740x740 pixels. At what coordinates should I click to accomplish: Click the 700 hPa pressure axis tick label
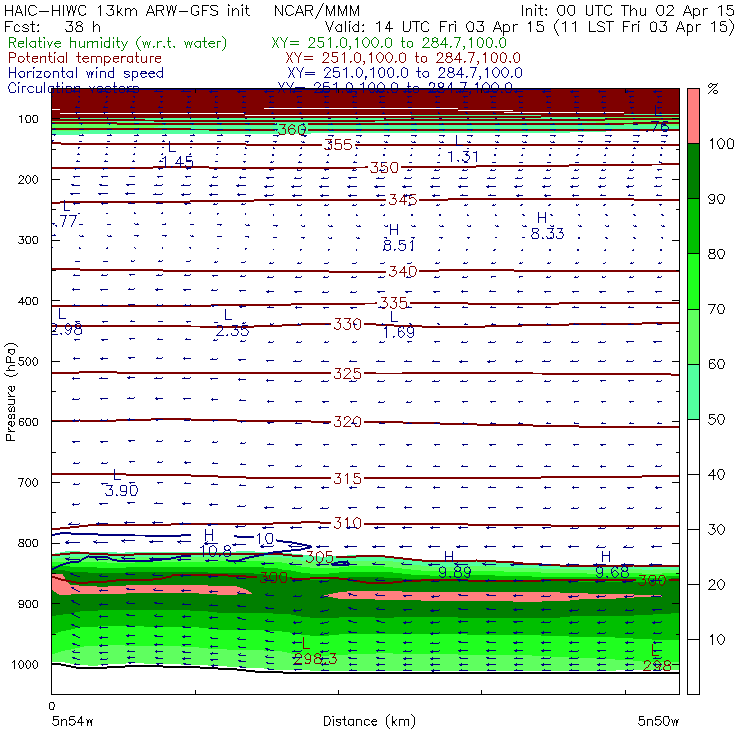coord(28,483)
